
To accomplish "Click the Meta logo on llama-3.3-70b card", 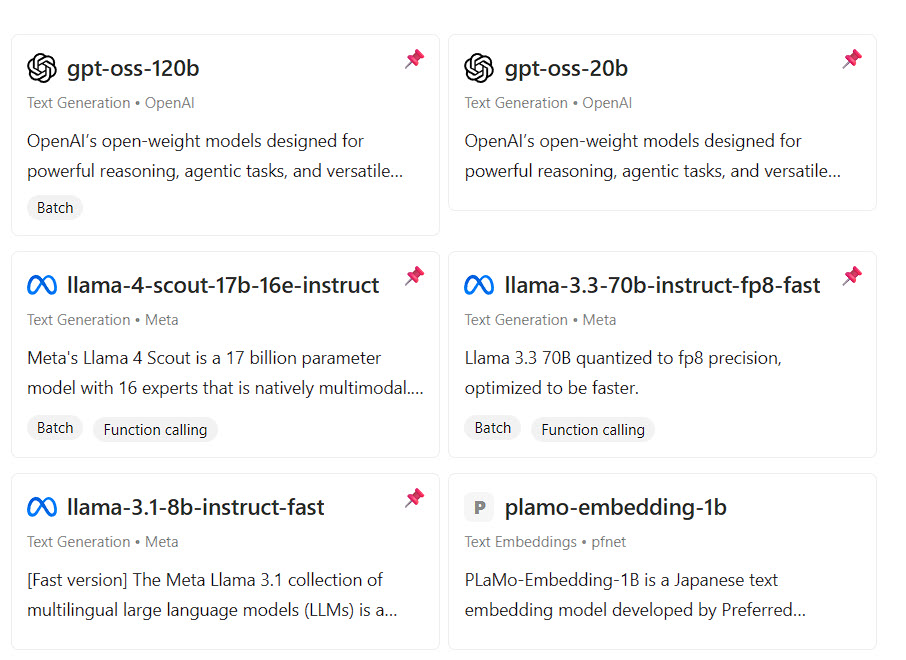I will pyautogui.click(x=479, y=286).
